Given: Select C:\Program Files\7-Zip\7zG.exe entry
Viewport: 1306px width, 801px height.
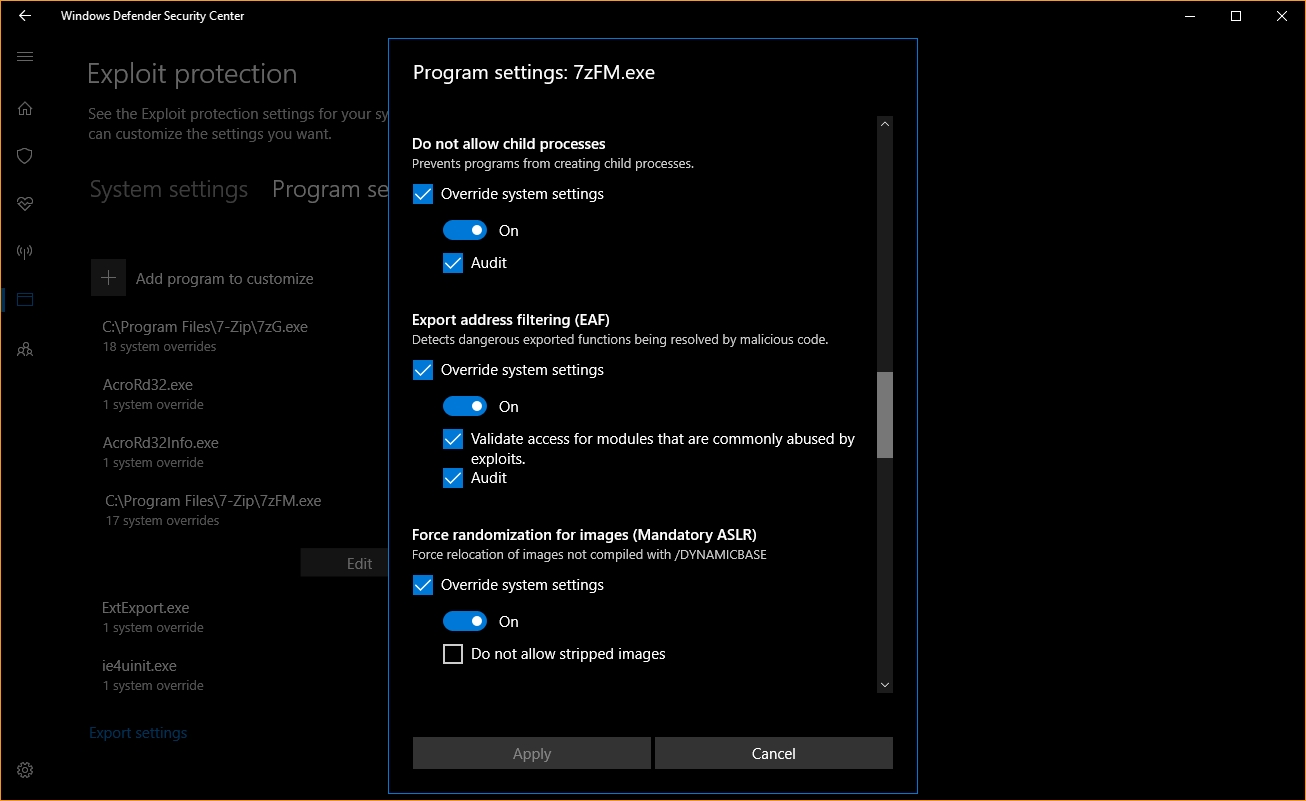Looking at the screenshot, I should [205, 335].
